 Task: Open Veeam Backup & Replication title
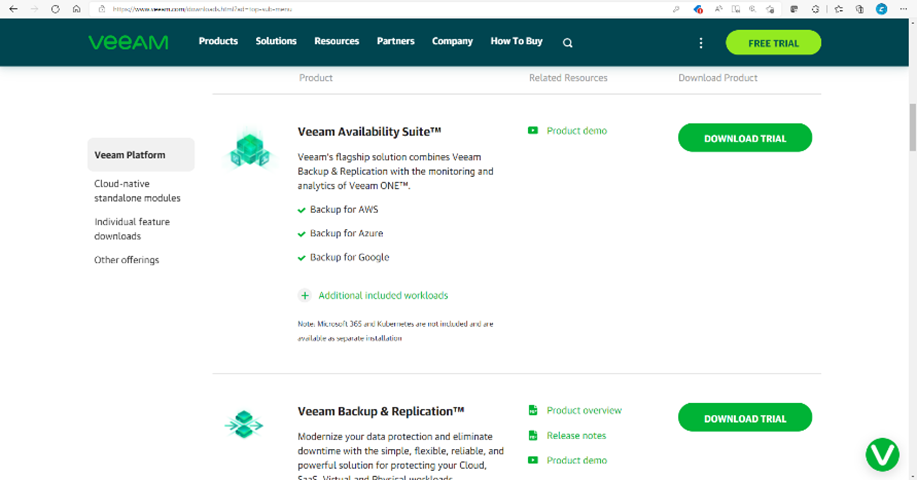(x=381, y=411)
